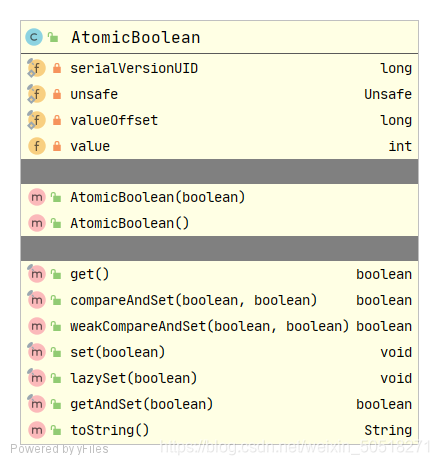
Task: Click the public visibility icon next to AtomicBoolean title
Action: pos(53,37)
